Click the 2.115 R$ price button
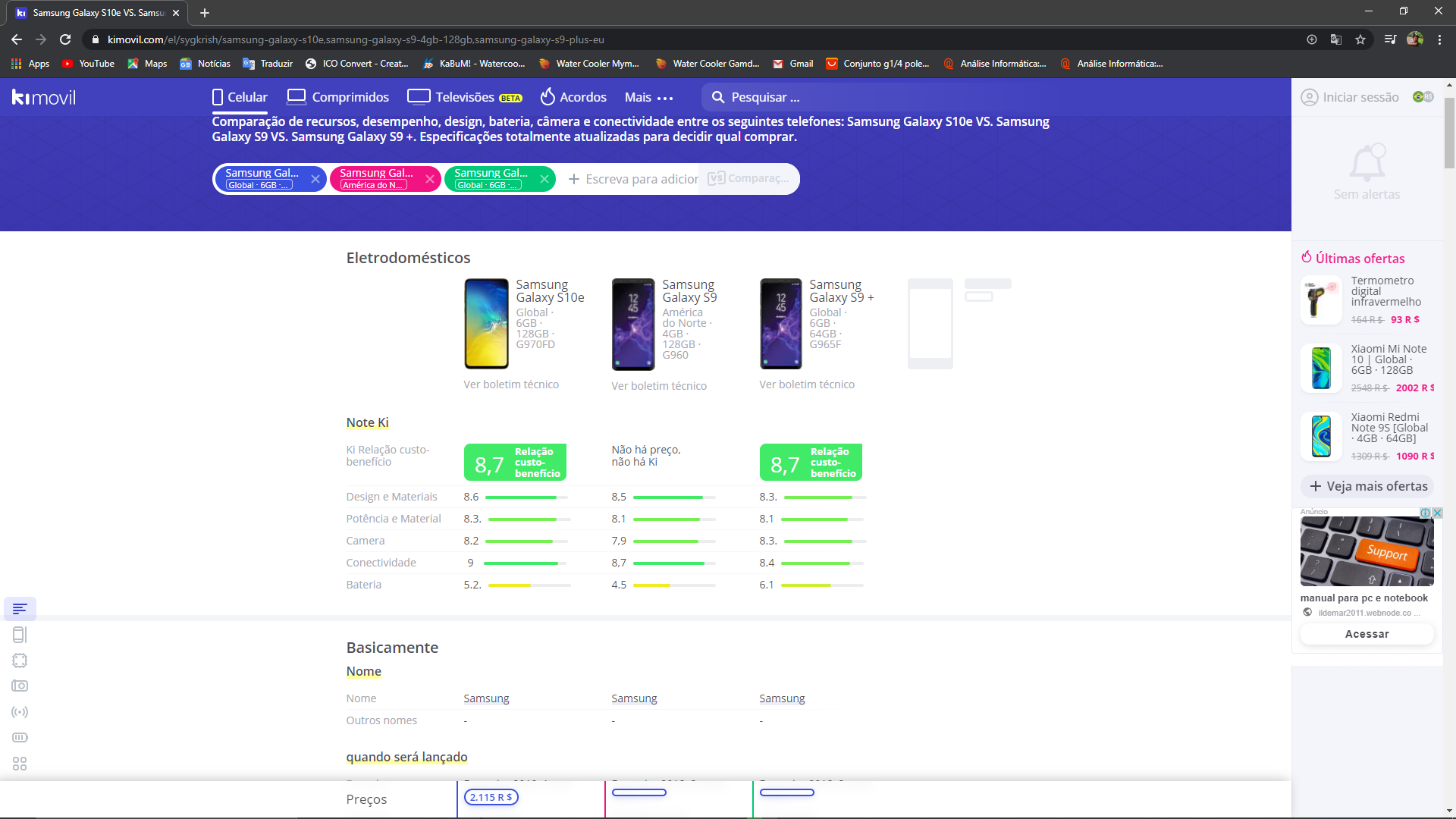The width and height of the screenshot is (1456, 819). coord(491,797)
